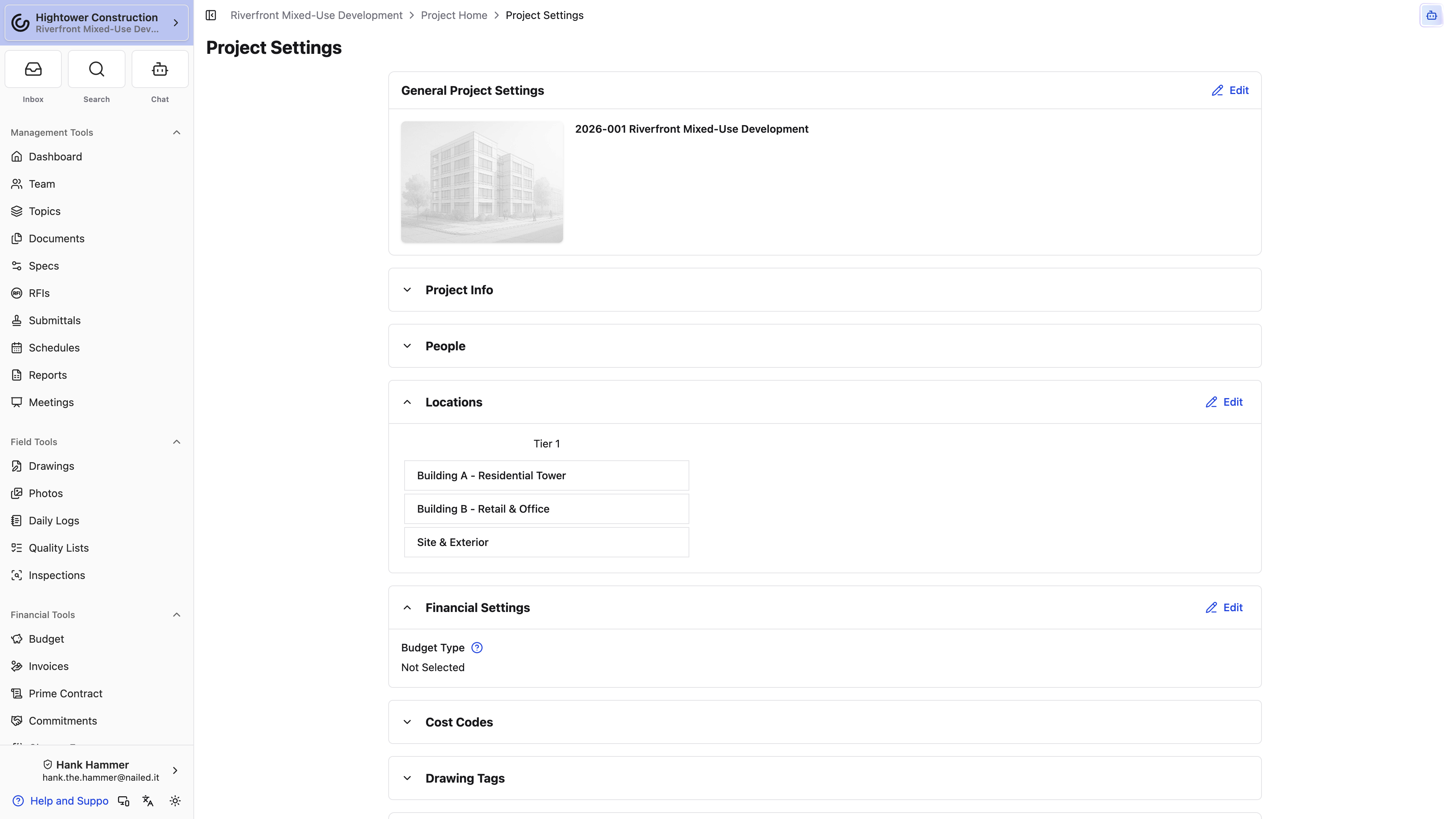1456x819 pixels.
Task: Click the Topics layers icon
Action: pos(17,212)
